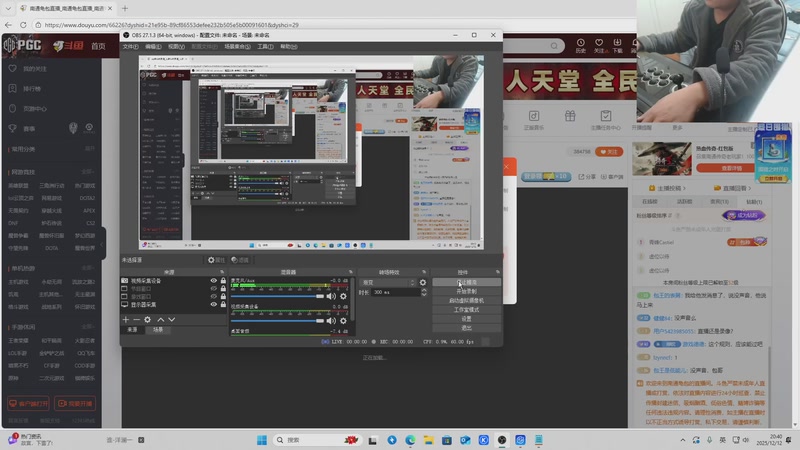This screenshot has height=450, width=800.
Task: Open OBS 设置 settings button
Action: [466, 319]
